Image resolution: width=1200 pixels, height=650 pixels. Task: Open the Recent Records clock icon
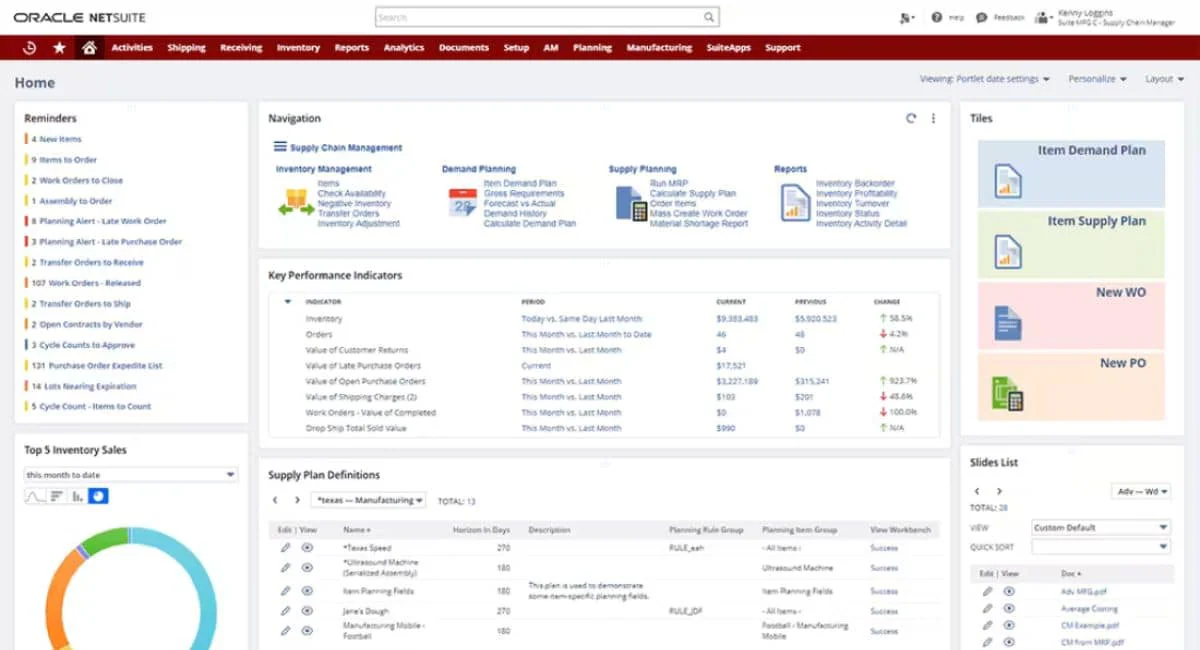click(29, 47)
